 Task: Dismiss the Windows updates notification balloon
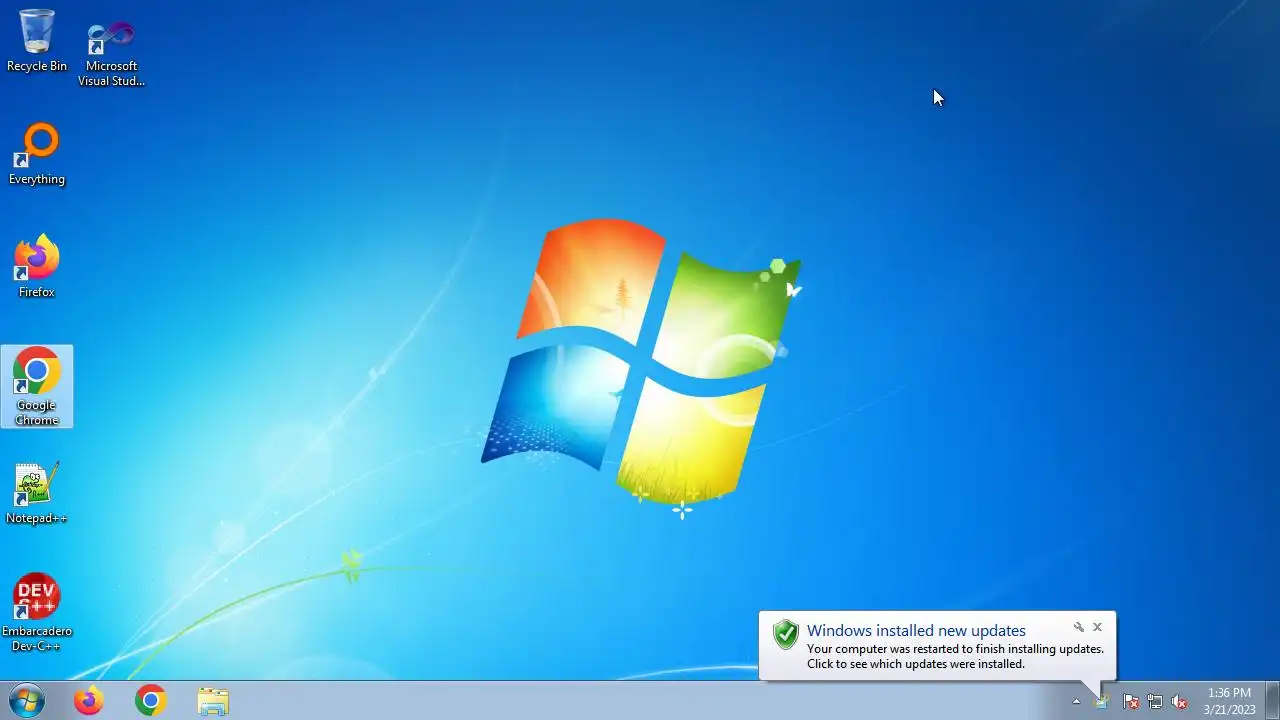(x=1097, y=628)
